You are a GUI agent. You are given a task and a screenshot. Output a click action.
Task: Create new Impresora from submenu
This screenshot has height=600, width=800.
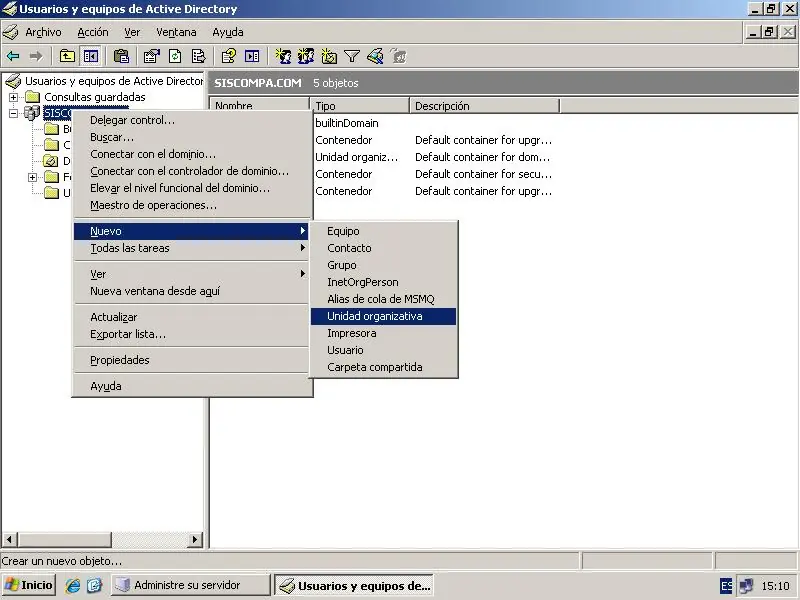383,333
